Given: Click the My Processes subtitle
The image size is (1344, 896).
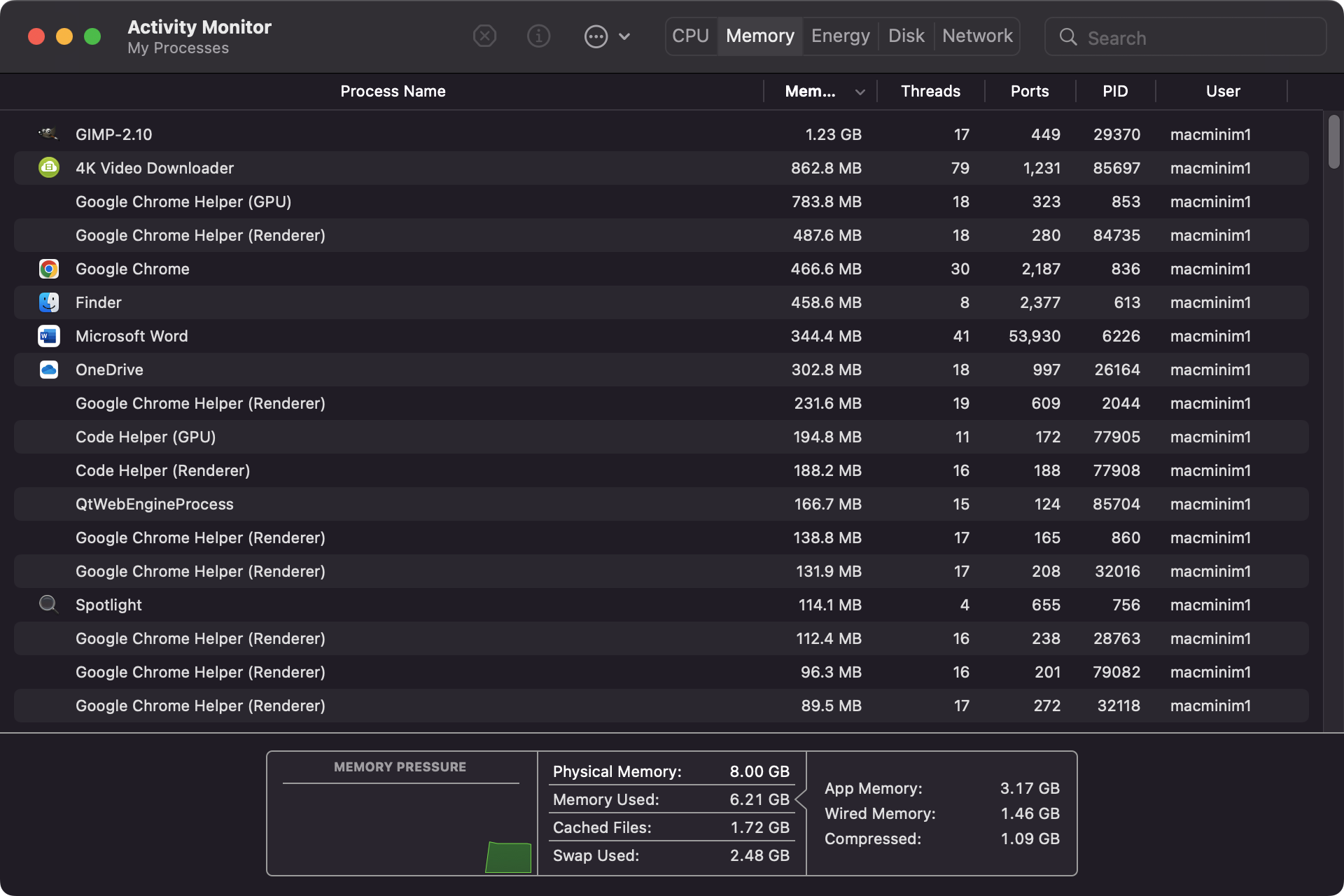Looking at the screenshot, I should [x=178, y=48].
